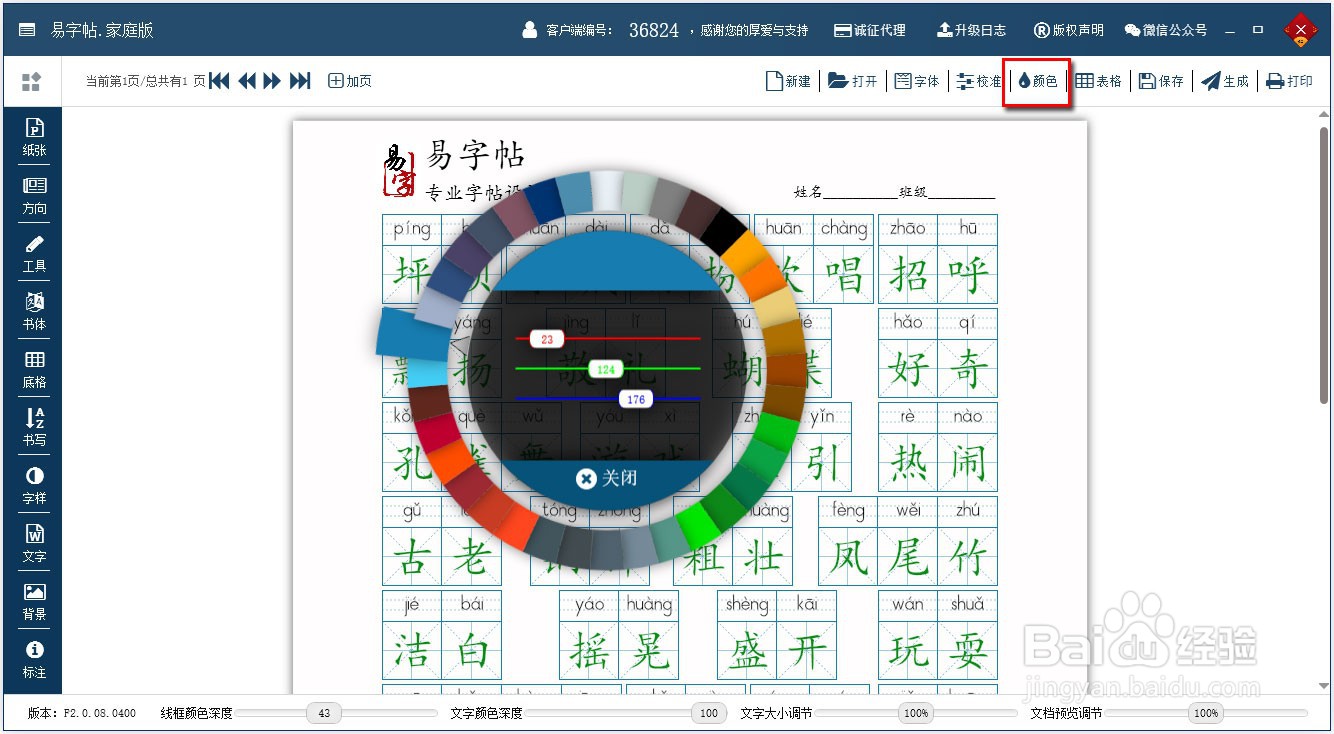Go to first page arrow

[219, 81]
